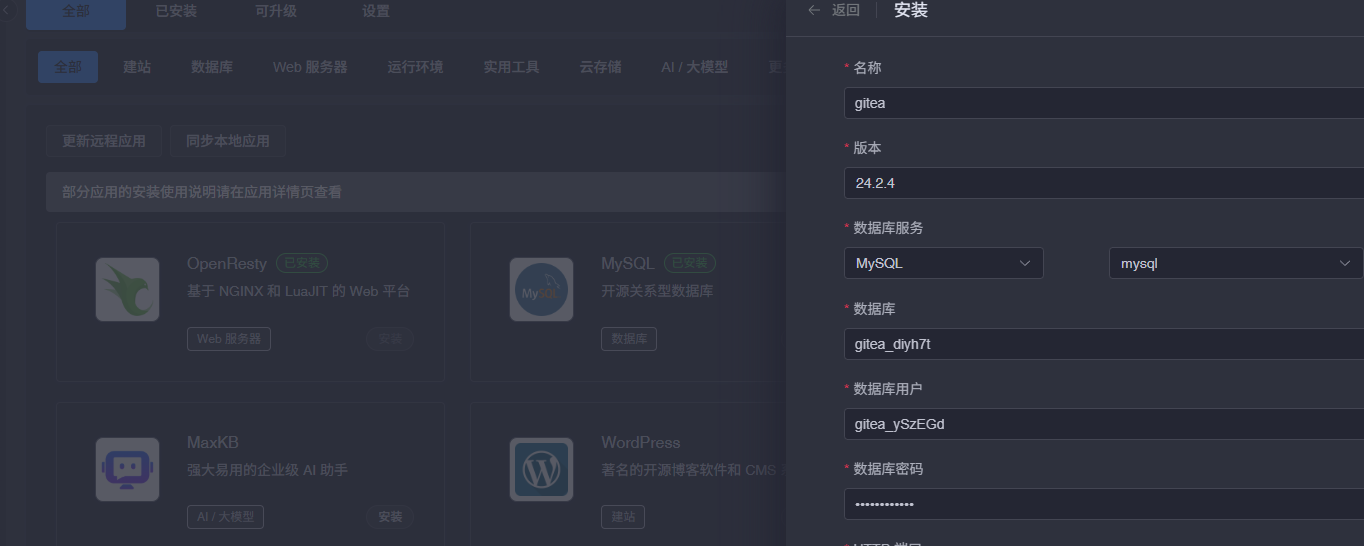The width and height of the screenshot is (1364, 546).
Task: Click the WordPress app title
Action: pos(640,442)
